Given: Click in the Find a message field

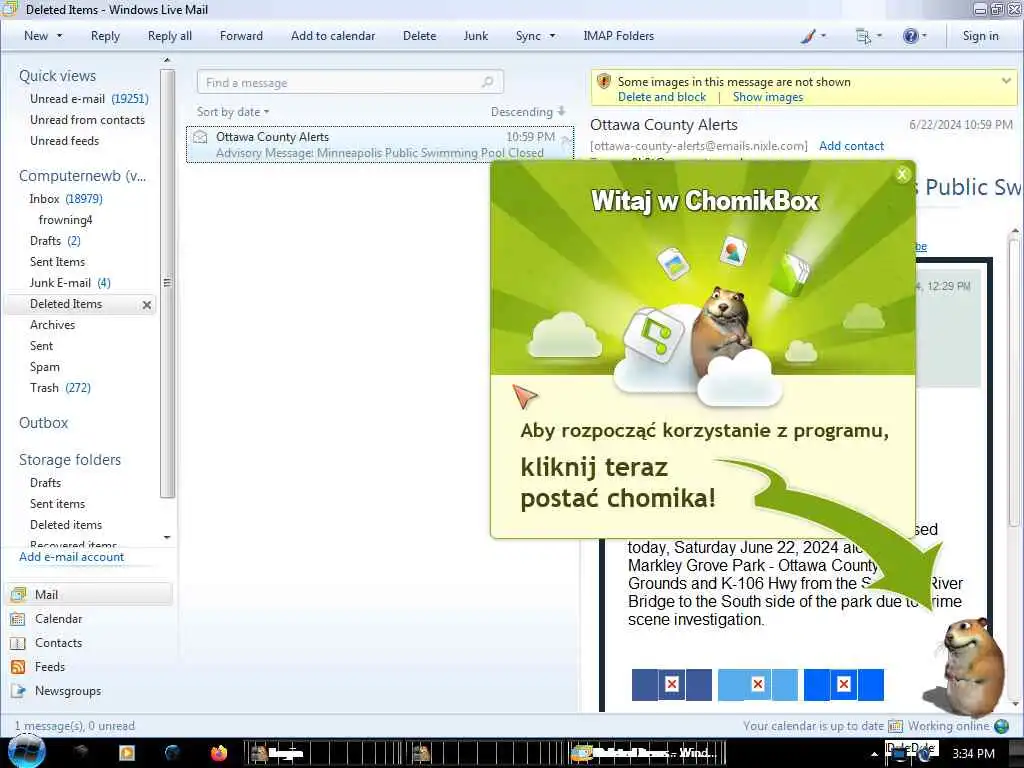Looking at the screenshot, I should pos(350,82).
